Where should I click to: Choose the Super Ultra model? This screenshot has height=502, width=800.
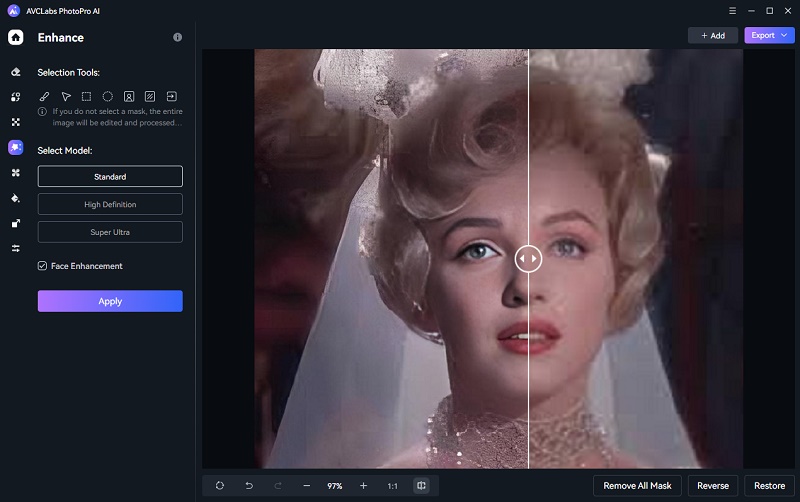pos(110,232)
